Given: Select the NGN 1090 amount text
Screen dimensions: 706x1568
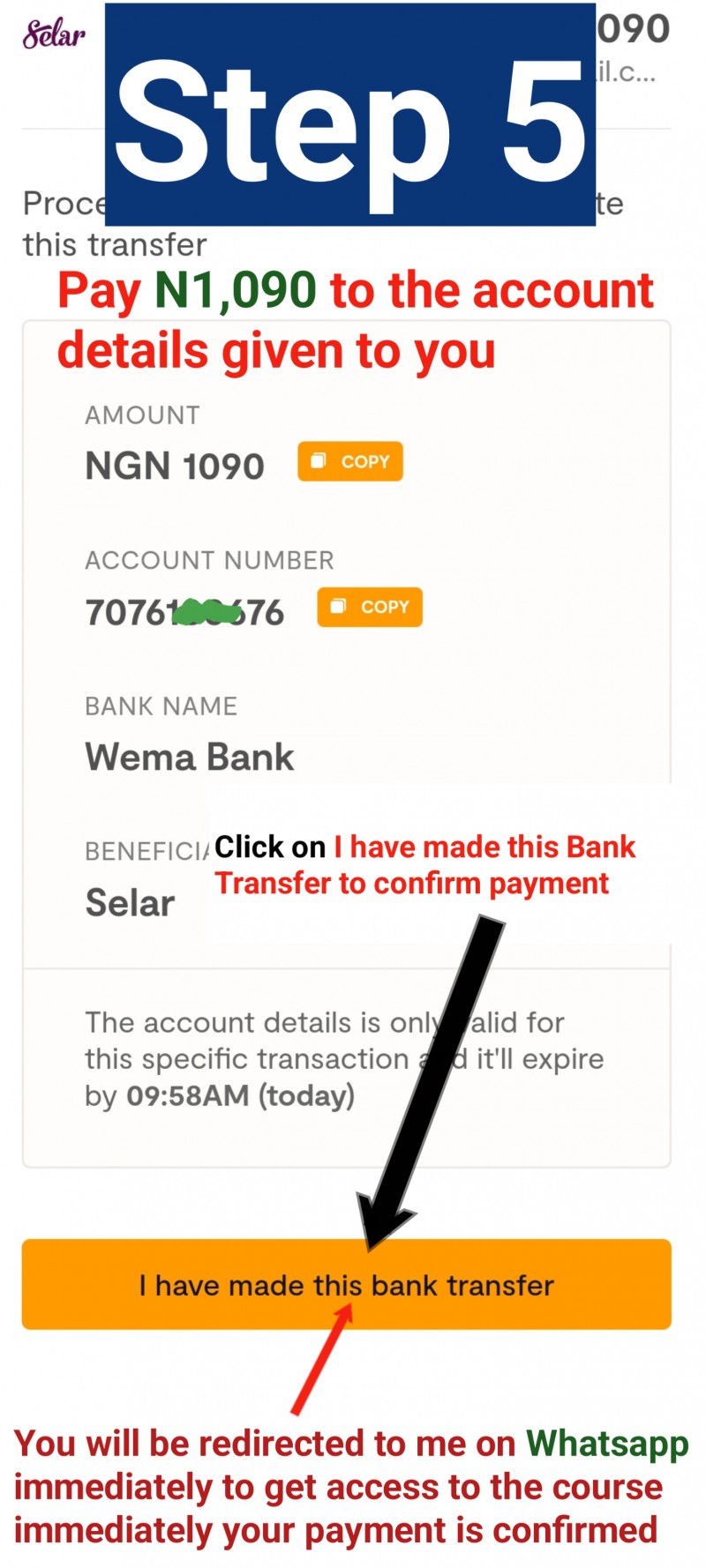Looking at the screenshot, I should [x=175, y=466].
